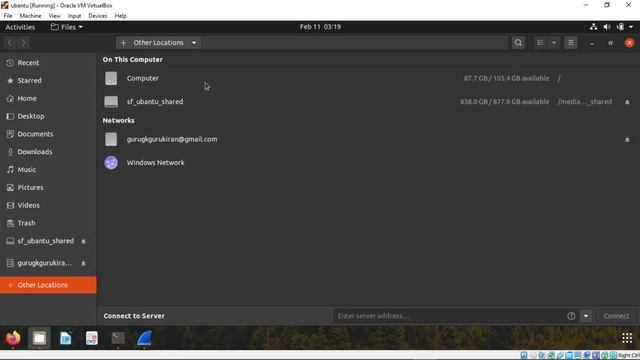Select Other Locations in sidebar
The width and height of the screenshot is (640, 360).
pos(48,285)
